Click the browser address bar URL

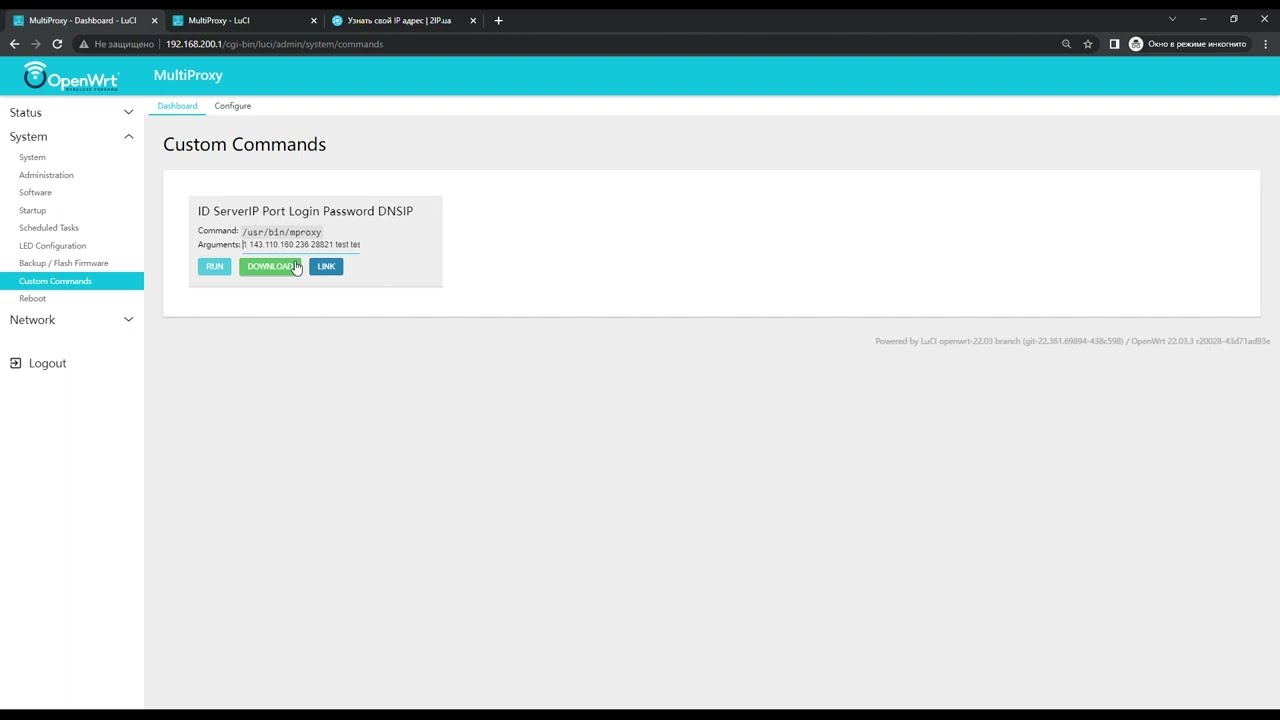pyautogui.click(x=274, y=44)
